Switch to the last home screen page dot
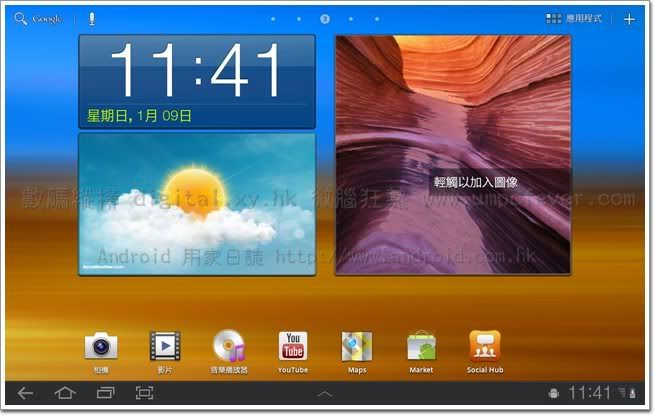654x415 pixels. point(377,19)
